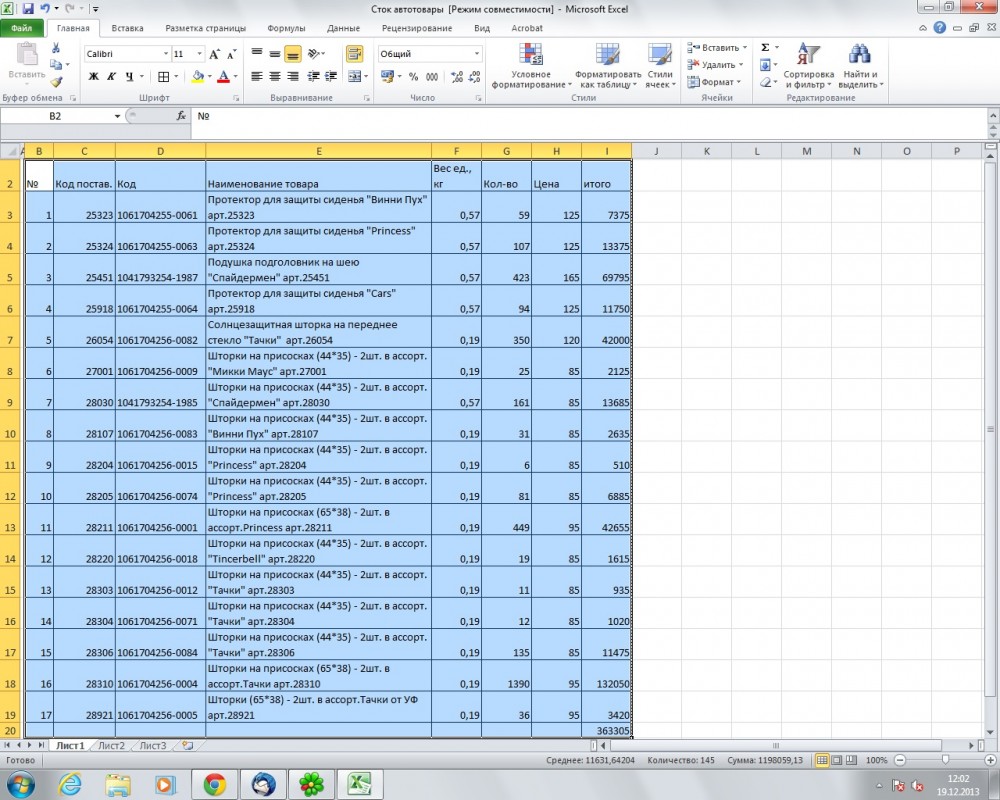This screenshot has height=800, width=1000.
Task: Switch to Вставка ribbon tab
Action: pos(127,28)
